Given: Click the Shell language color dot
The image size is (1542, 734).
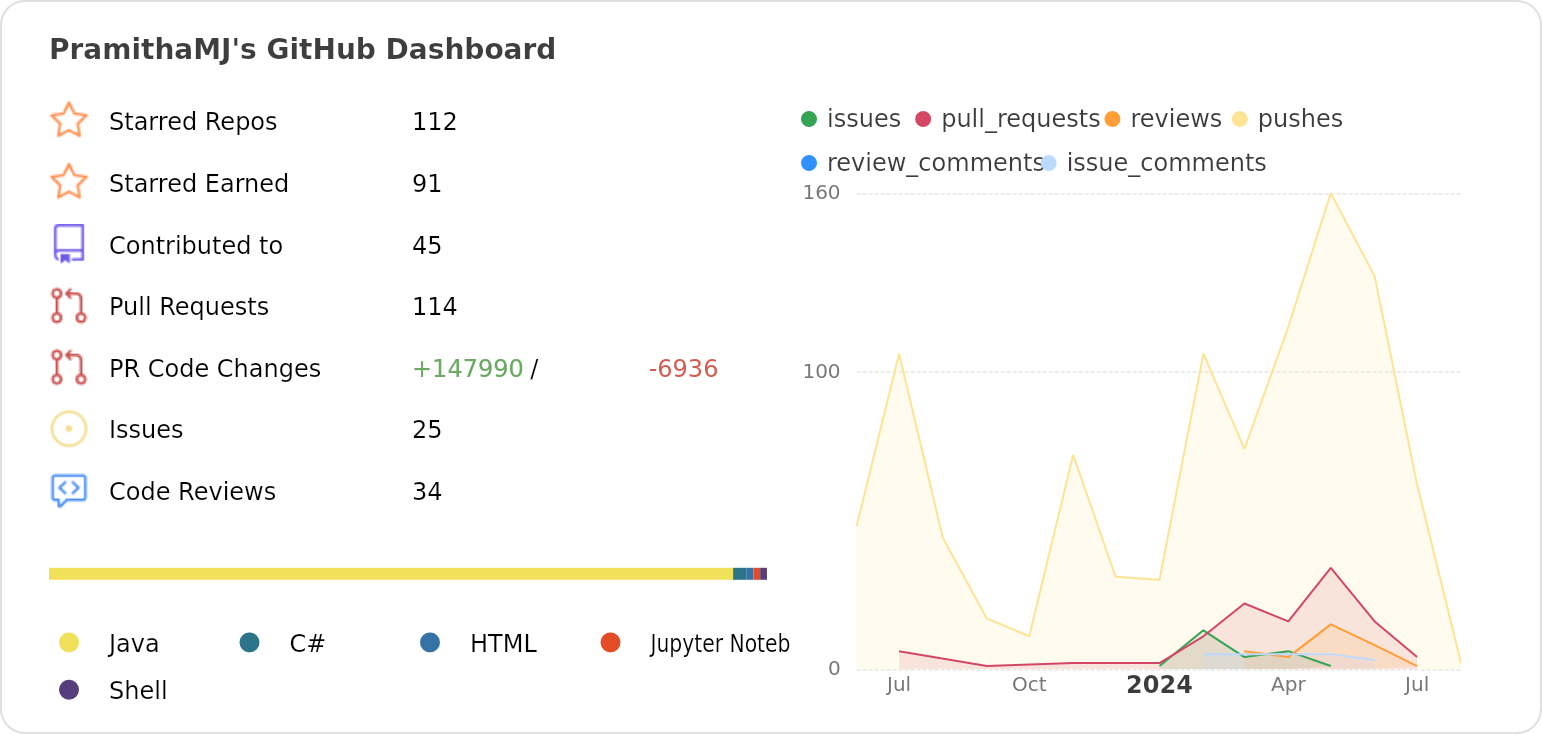Looking at the screenshot, I should [69, 689].
